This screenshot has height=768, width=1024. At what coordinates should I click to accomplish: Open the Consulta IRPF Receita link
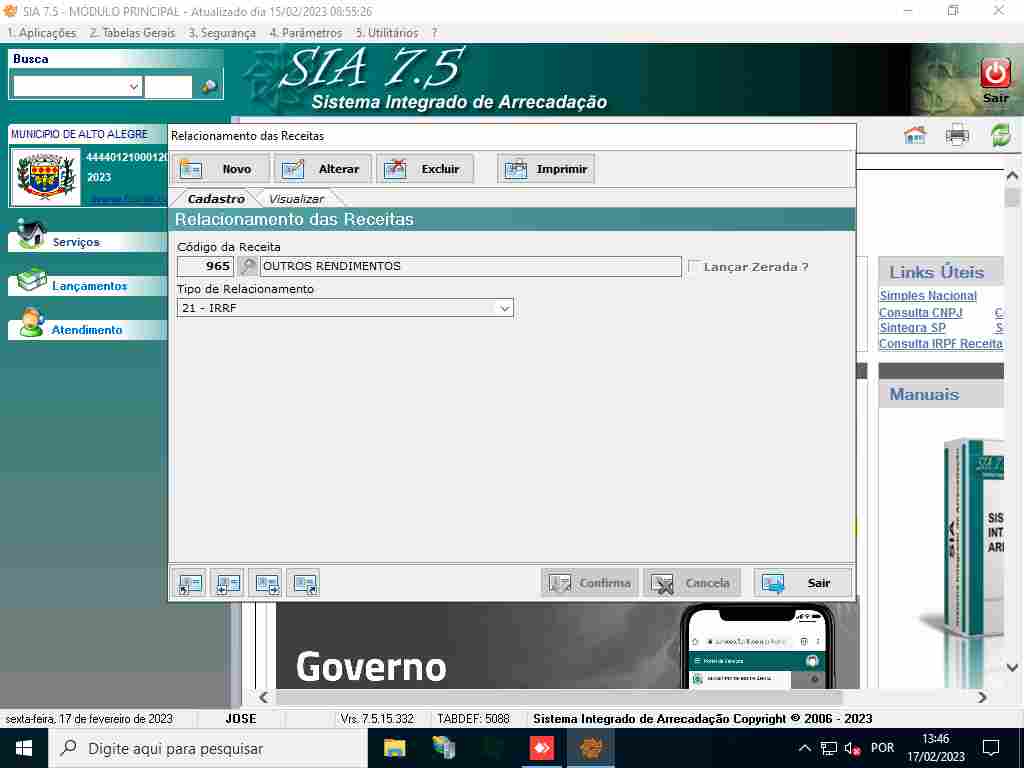coord(940,344)
